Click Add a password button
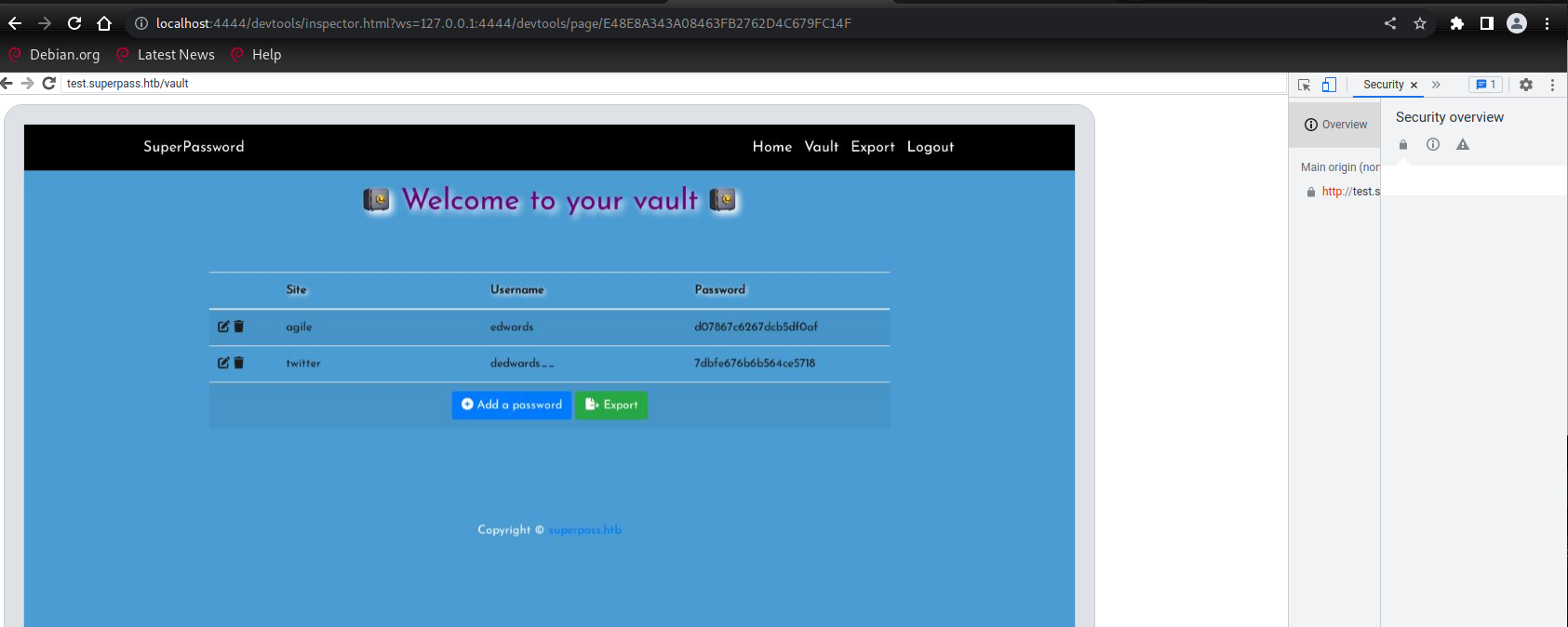The height and width of the screenshot is (627, 1568). (512, 405)
